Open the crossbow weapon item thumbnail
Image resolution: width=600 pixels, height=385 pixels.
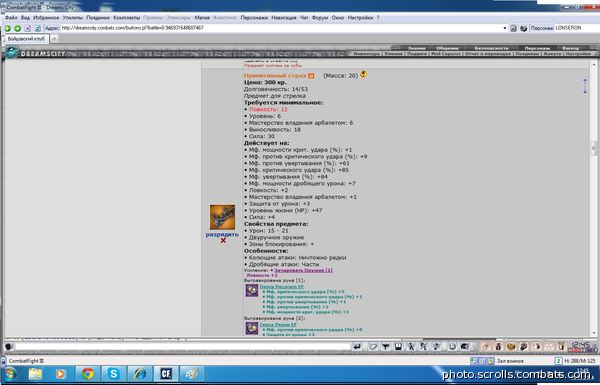tap(222, 217)
